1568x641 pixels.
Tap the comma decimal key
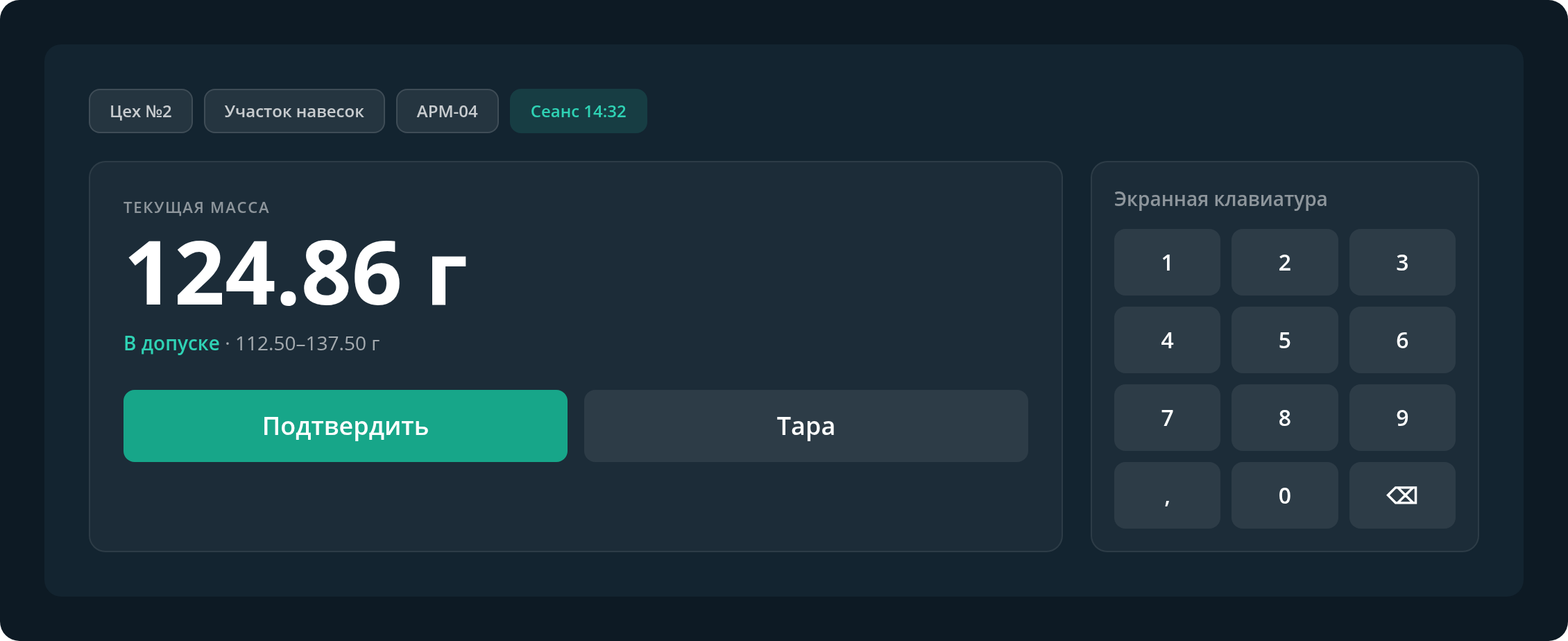click(x=1167, y=495)
